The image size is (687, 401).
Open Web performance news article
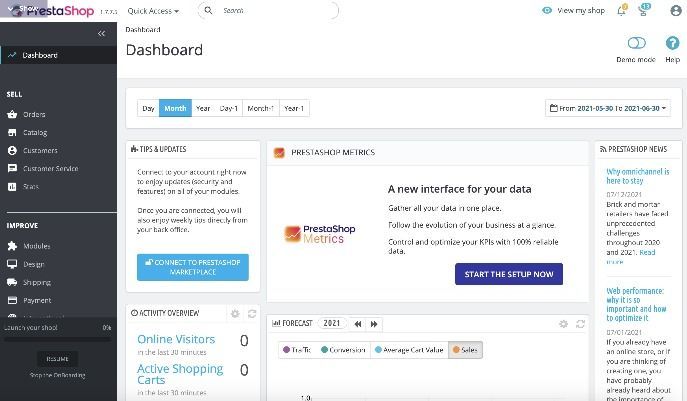[x=636, y=304]
